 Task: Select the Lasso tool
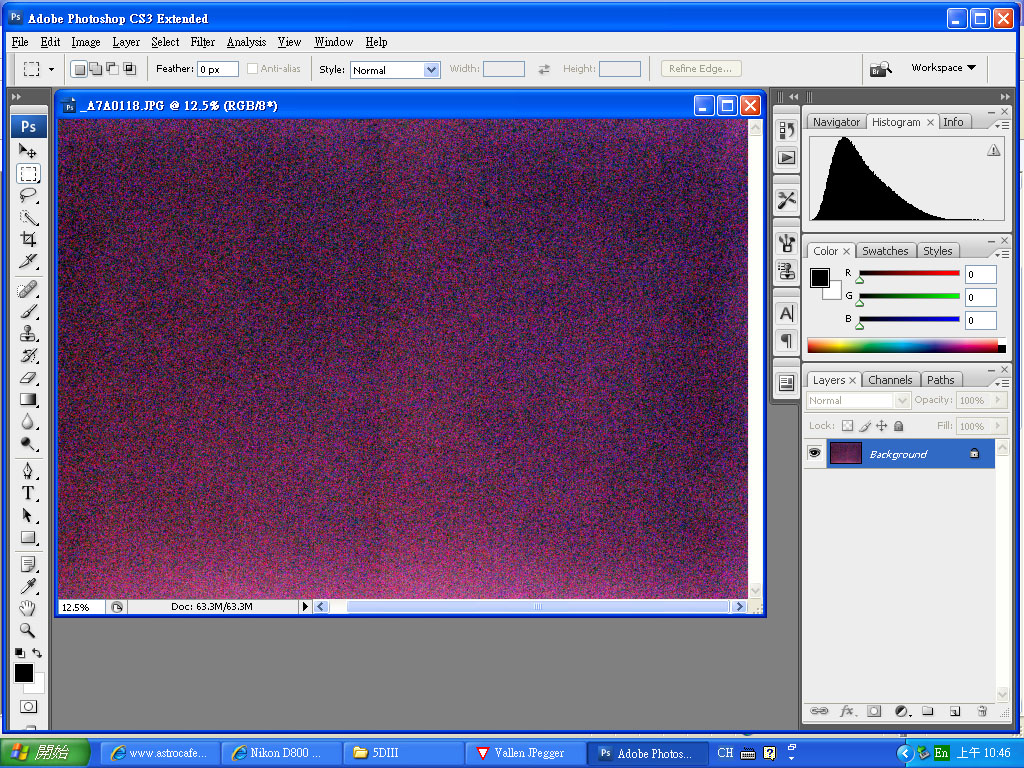pyautogui.click(x=28, y=195)
